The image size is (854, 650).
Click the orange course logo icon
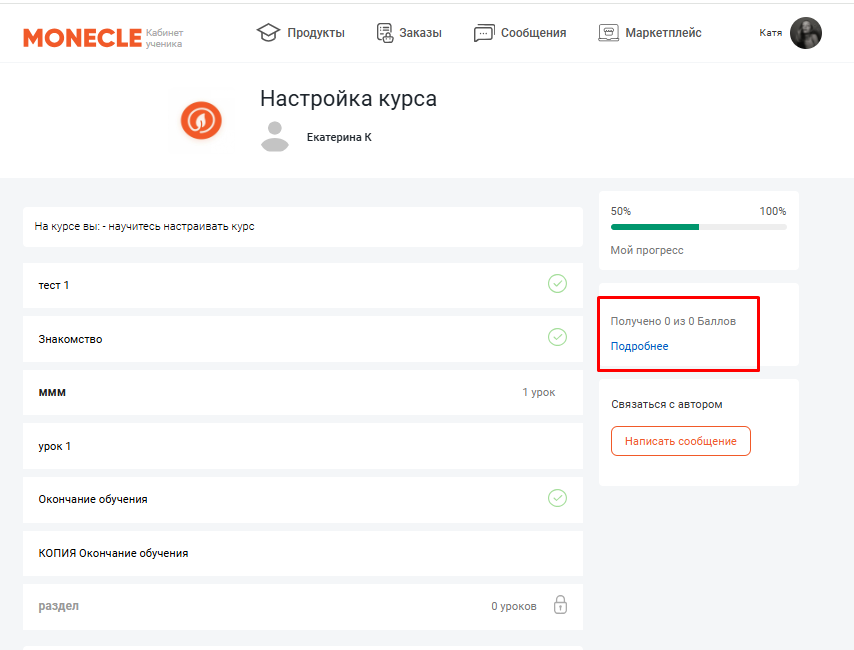201,121
